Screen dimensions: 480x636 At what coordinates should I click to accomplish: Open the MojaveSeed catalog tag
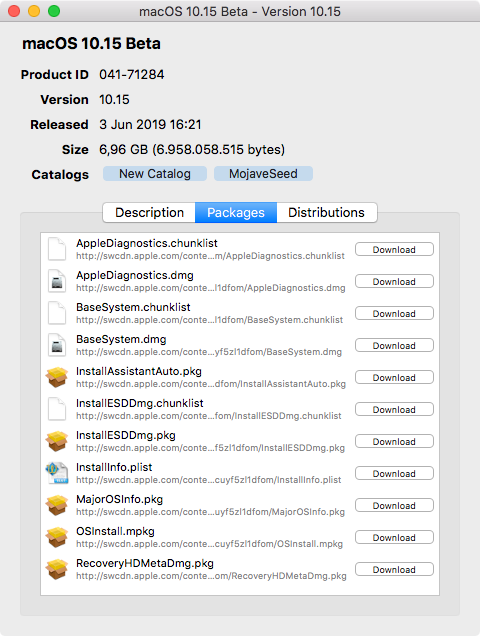point(263,174)
